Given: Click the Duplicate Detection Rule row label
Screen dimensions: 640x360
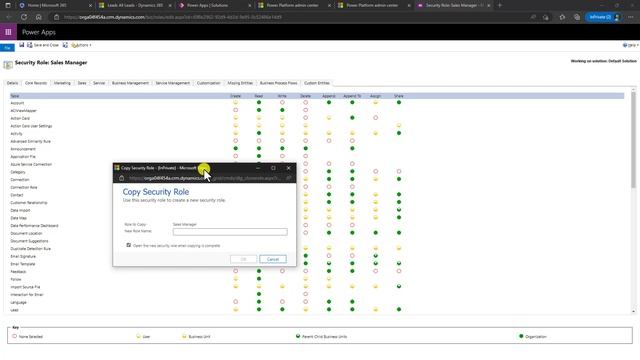Looking at the screenshot, I should [x=31, y=249].
